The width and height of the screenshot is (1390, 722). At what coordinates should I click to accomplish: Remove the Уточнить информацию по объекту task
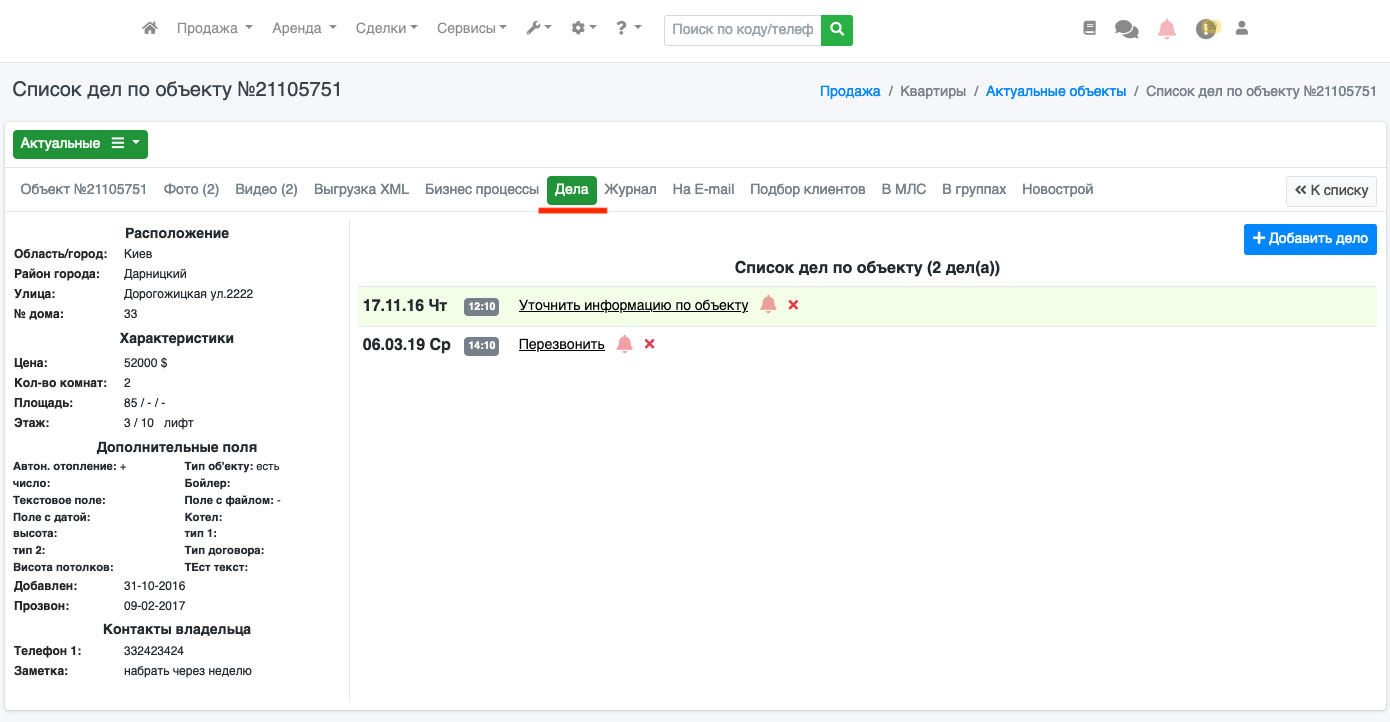coord(793,305)
